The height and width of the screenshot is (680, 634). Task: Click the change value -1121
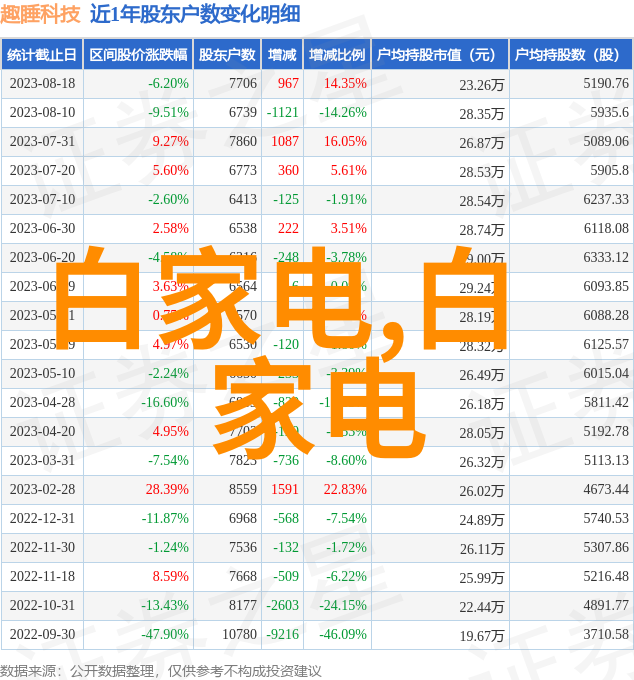tap(282, 112)
